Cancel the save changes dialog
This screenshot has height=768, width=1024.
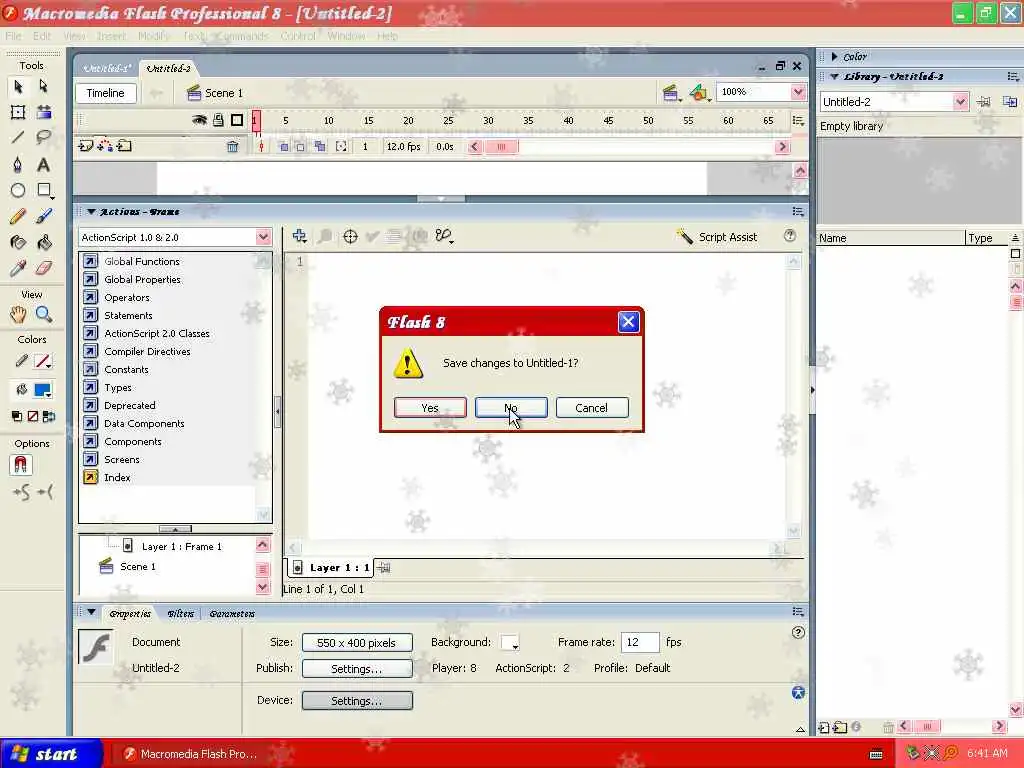[x=592, y=408]
